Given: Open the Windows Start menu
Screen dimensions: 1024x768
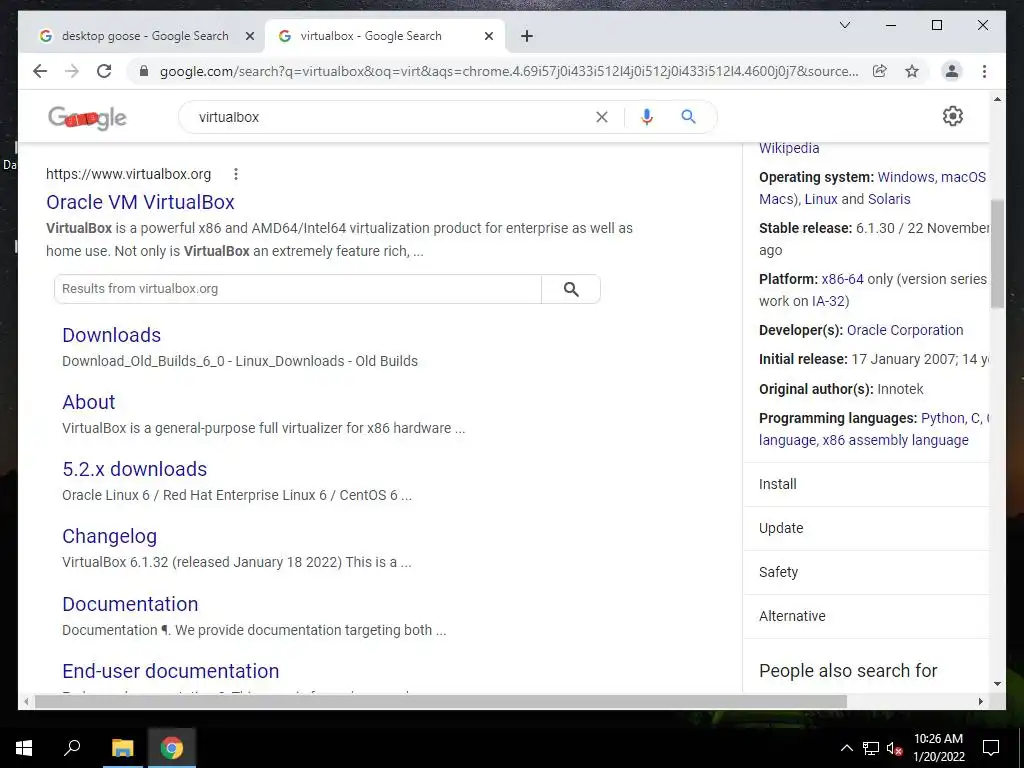Looking at the screenshot, I should (x=24, y=748).
